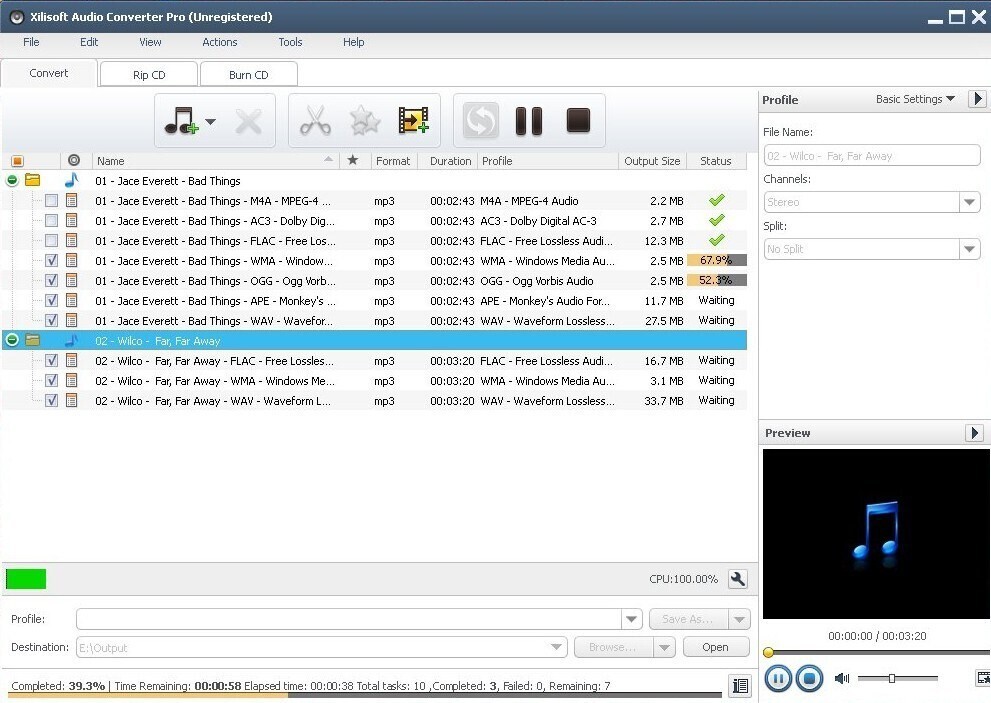This screenshot has height=703, width=991.
Task: Click the star Effects toolbar icon
Action: (365, 121)
